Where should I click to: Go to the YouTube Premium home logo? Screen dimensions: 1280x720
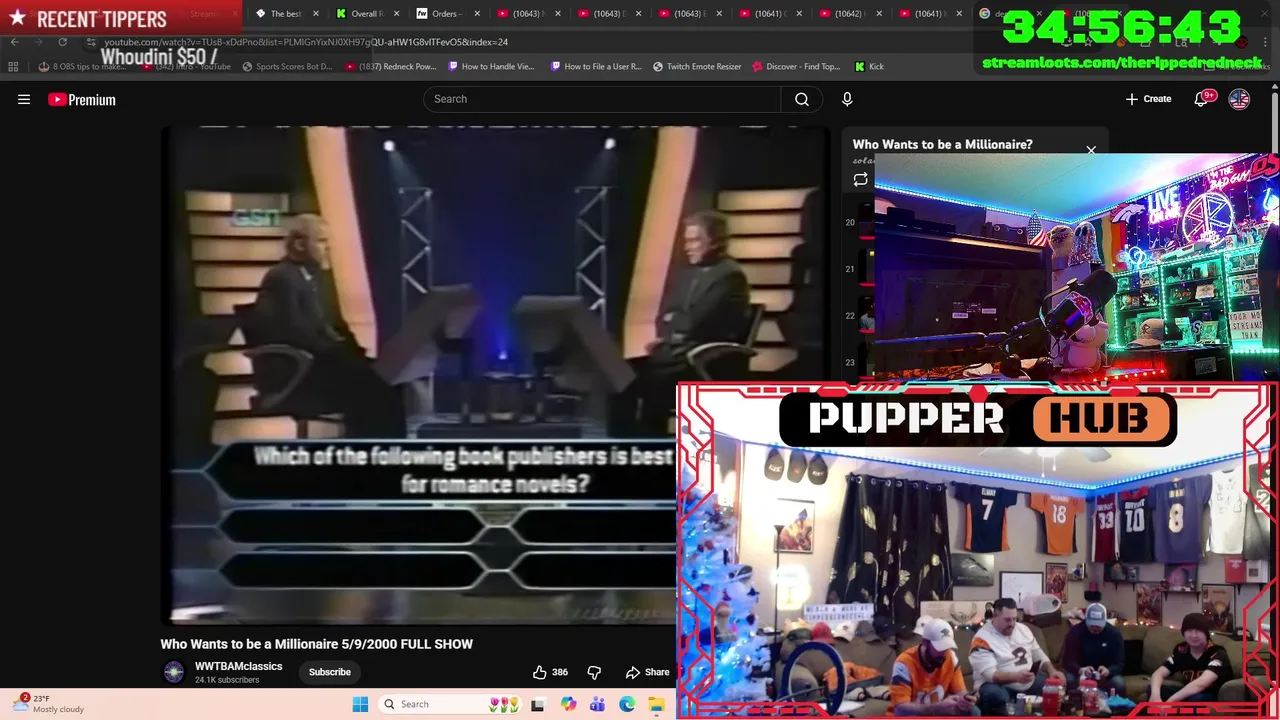click(82, 99)
